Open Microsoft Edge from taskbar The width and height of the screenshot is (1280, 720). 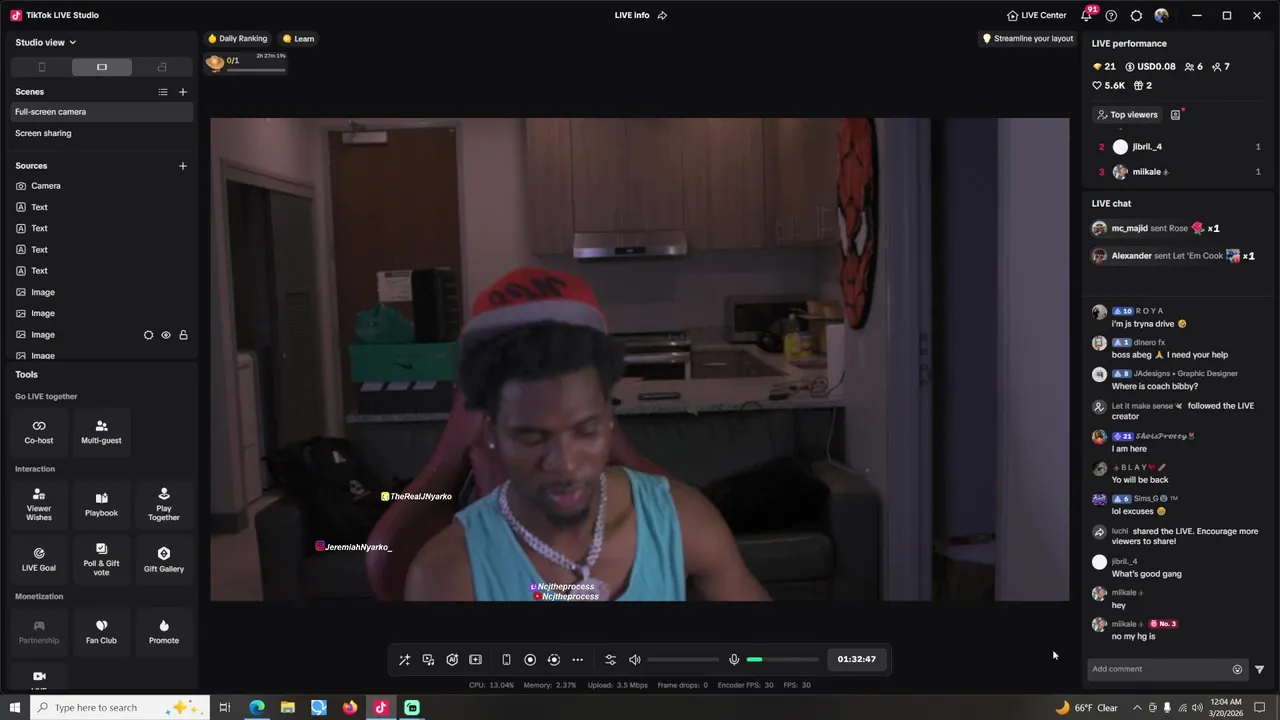click(x=257, y=708)
